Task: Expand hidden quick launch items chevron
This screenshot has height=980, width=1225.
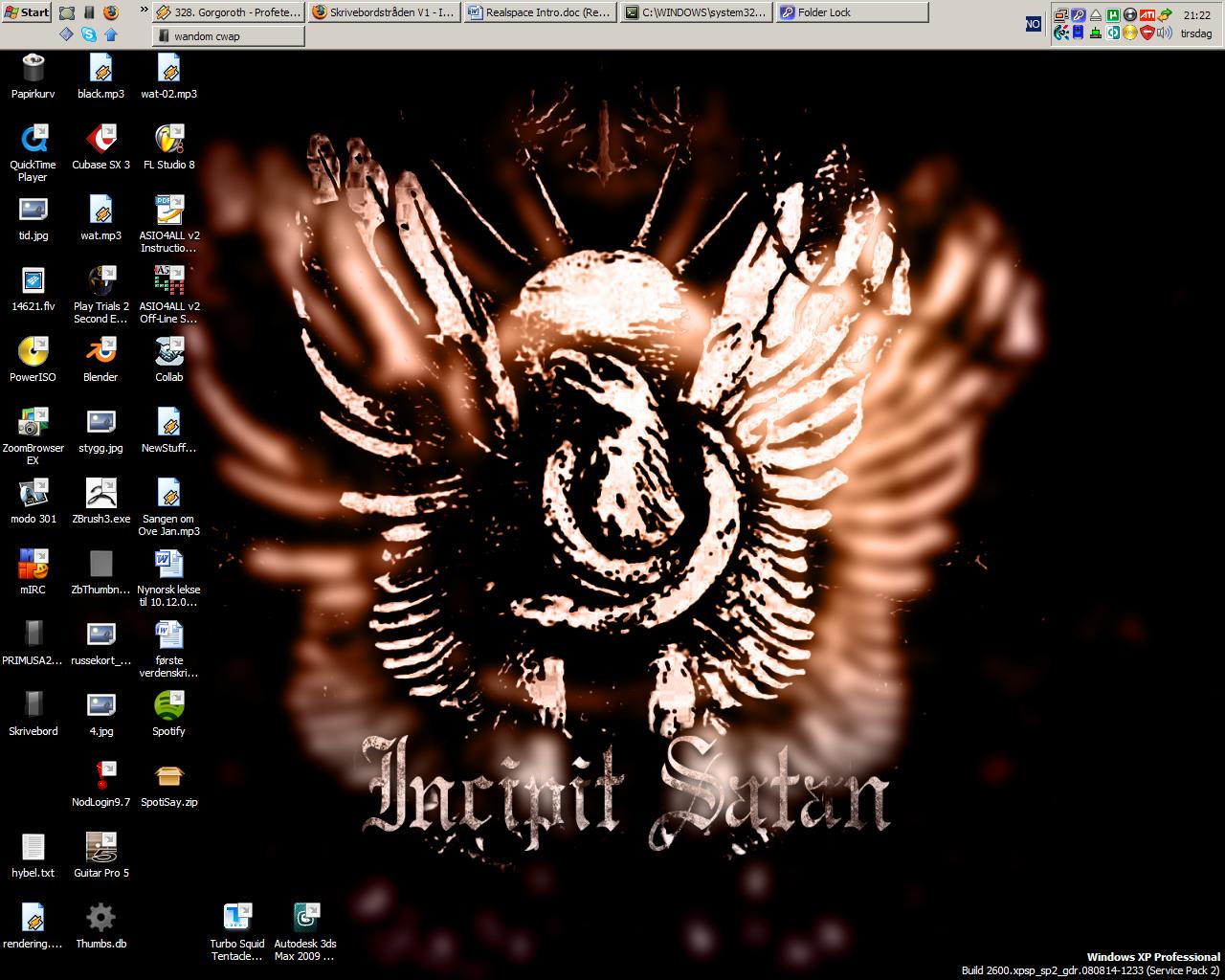Action: pos(144,11)
